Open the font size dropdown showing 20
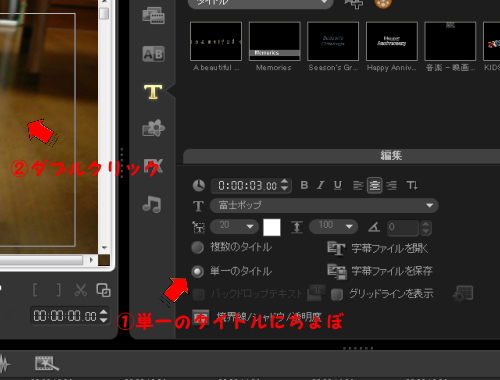500x380 pixels. tap(234, 226)
